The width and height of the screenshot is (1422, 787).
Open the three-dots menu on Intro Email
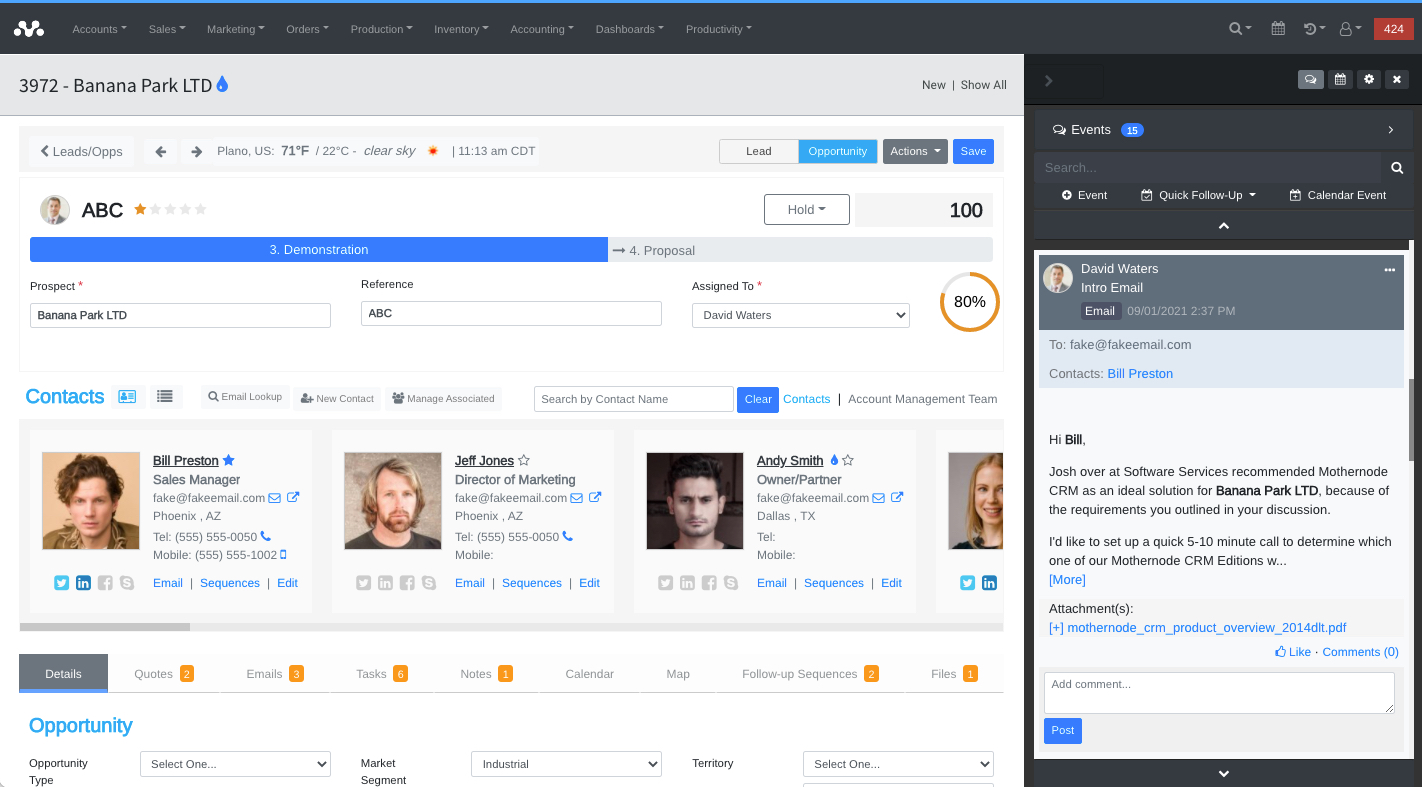click(x=1389, y=270)
